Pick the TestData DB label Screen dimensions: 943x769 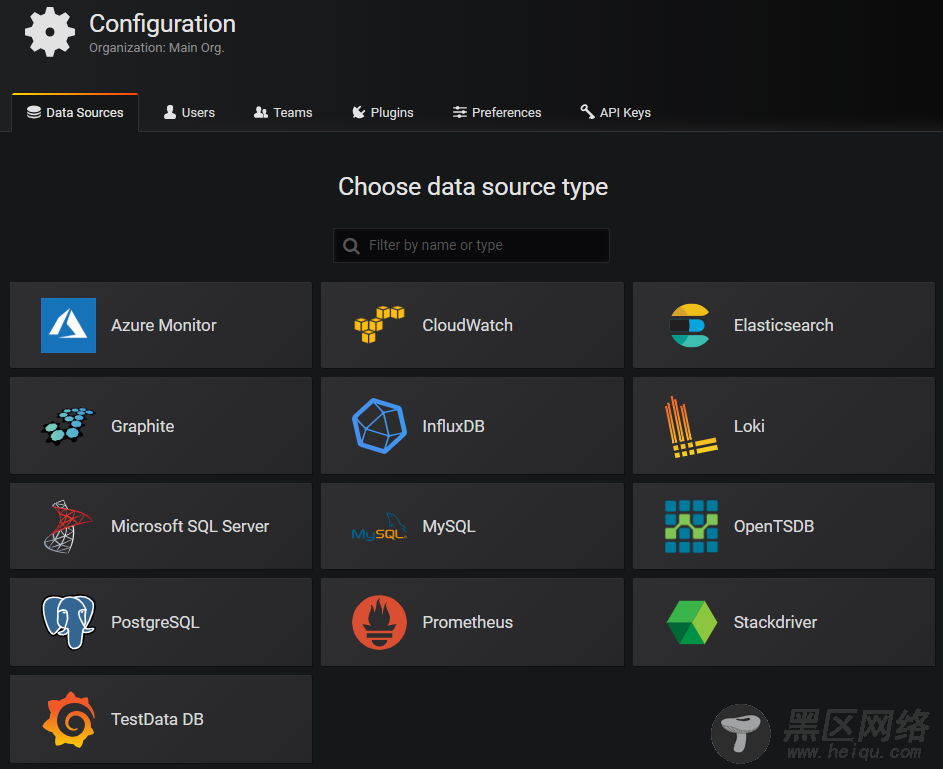pos(158,719)
